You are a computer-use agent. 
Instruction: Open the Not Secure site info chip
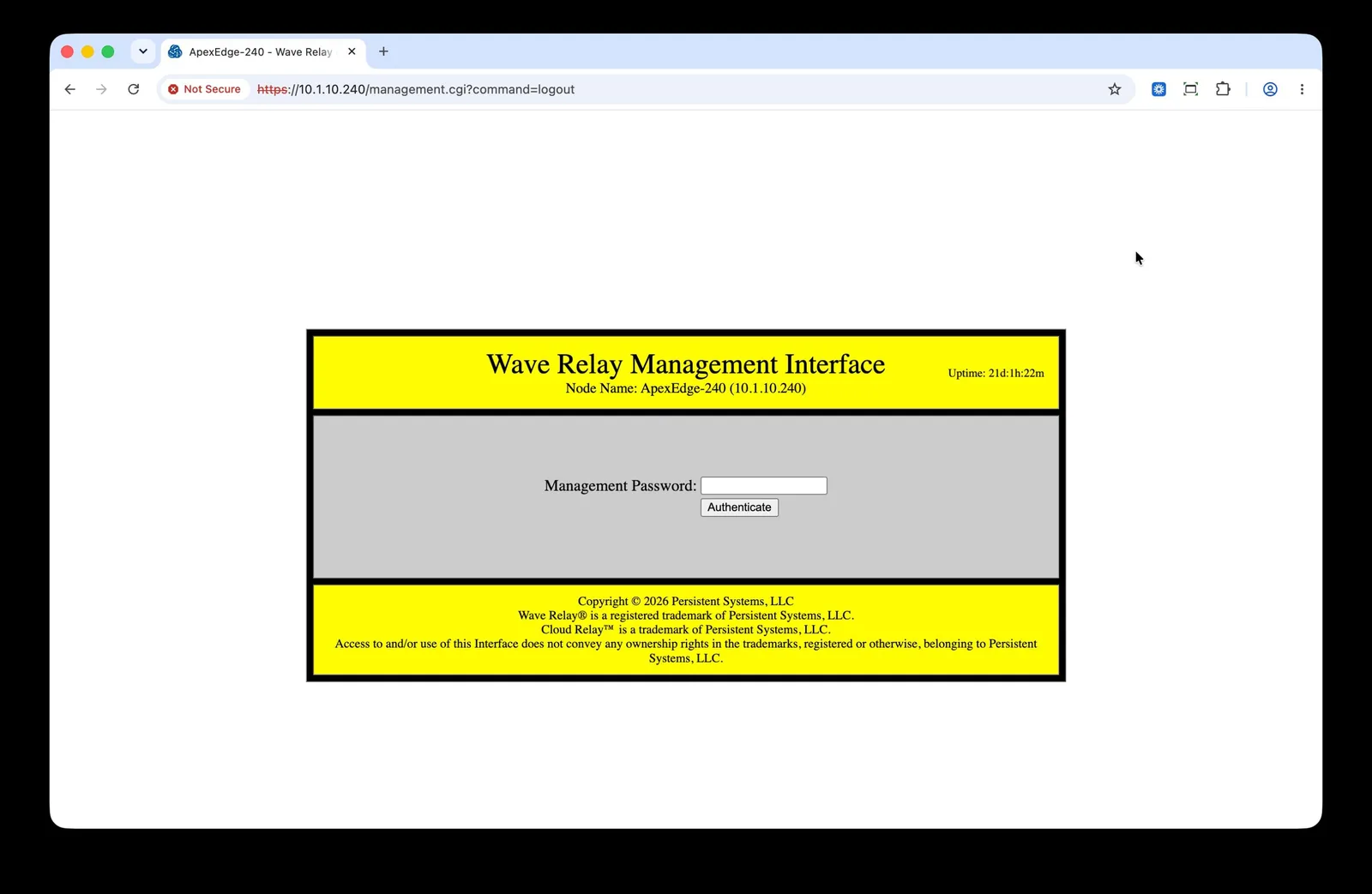tap(204, 89)
